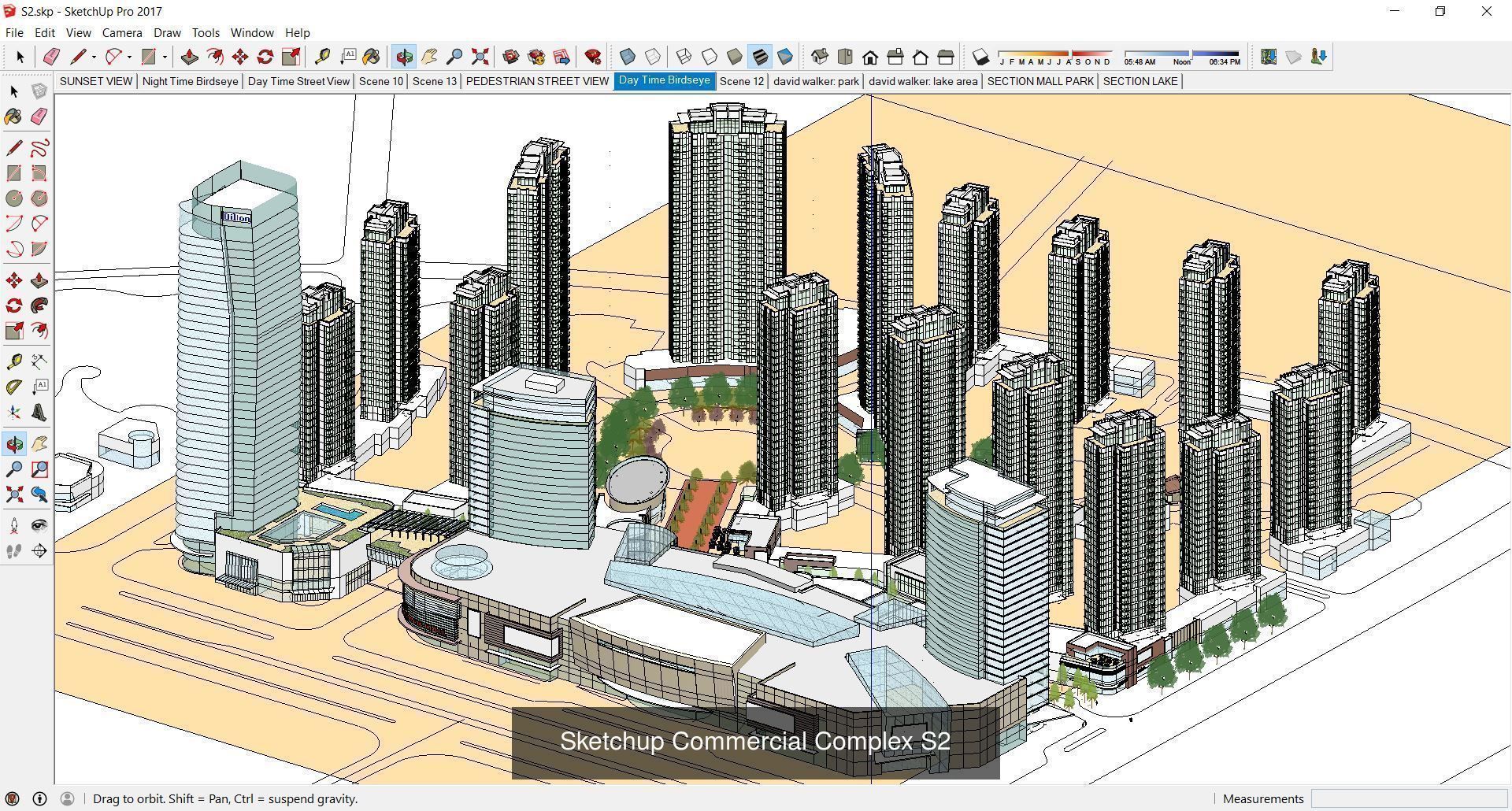Open the Draw menu
The width and height of the screenshot is (1512, 811).
coord(167,32)
